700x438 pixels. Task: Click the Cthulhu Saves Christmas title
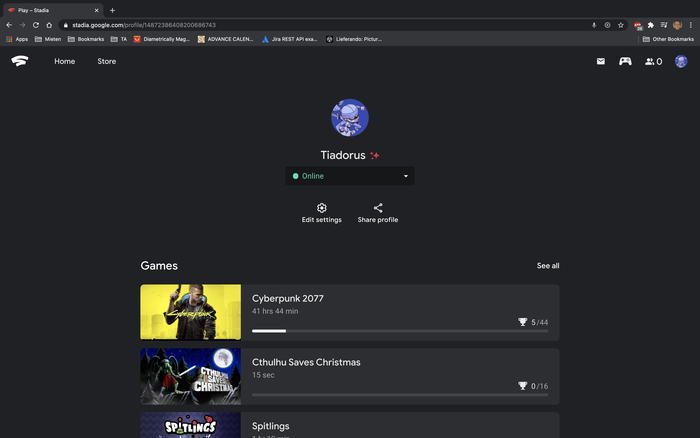[x=306, y=362]
